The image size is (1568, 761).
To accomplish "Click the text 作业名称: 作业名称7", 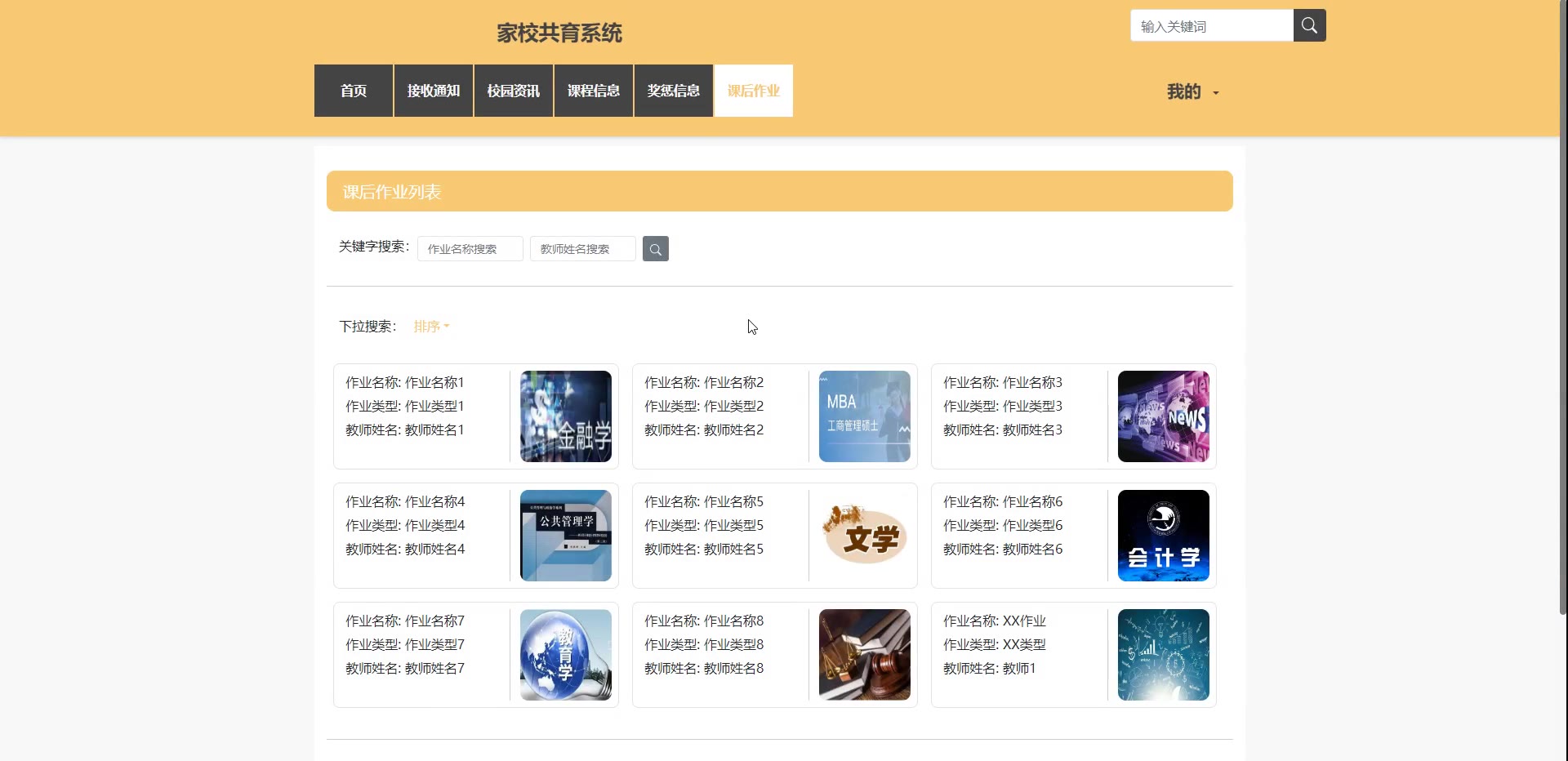I will 405,621.
